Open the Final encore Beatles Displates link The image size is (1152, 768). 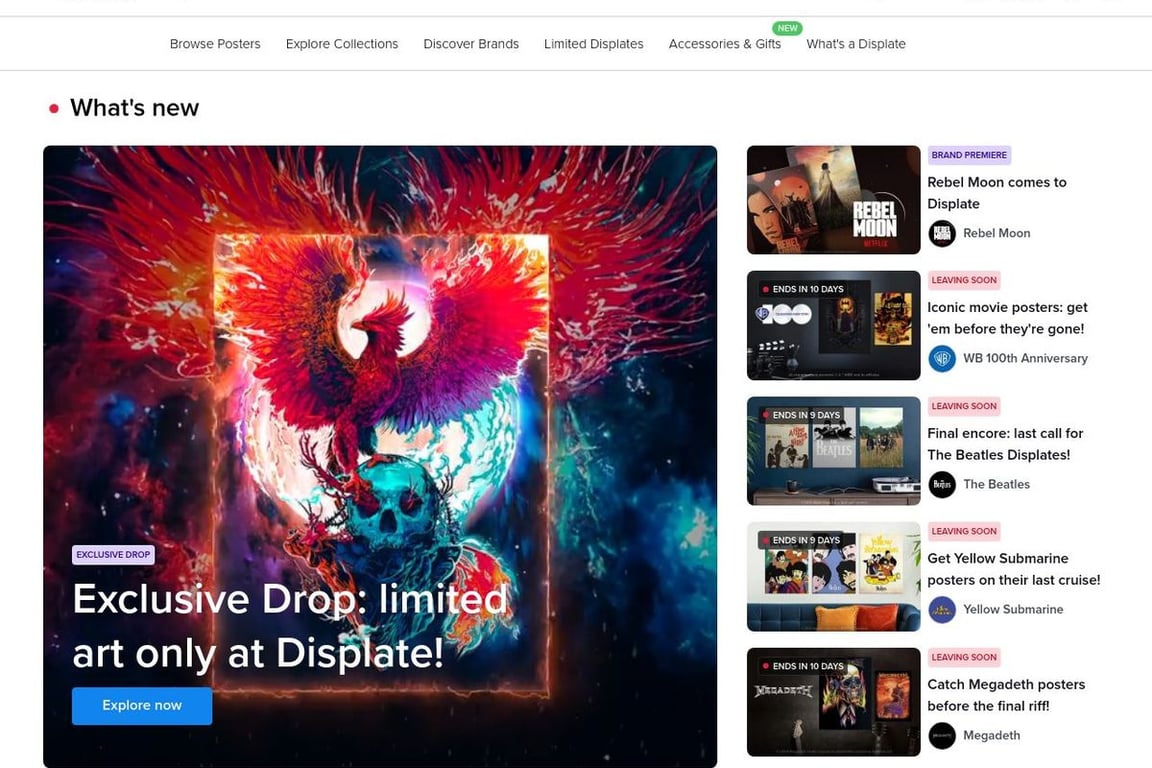[x=1004, y=444]
